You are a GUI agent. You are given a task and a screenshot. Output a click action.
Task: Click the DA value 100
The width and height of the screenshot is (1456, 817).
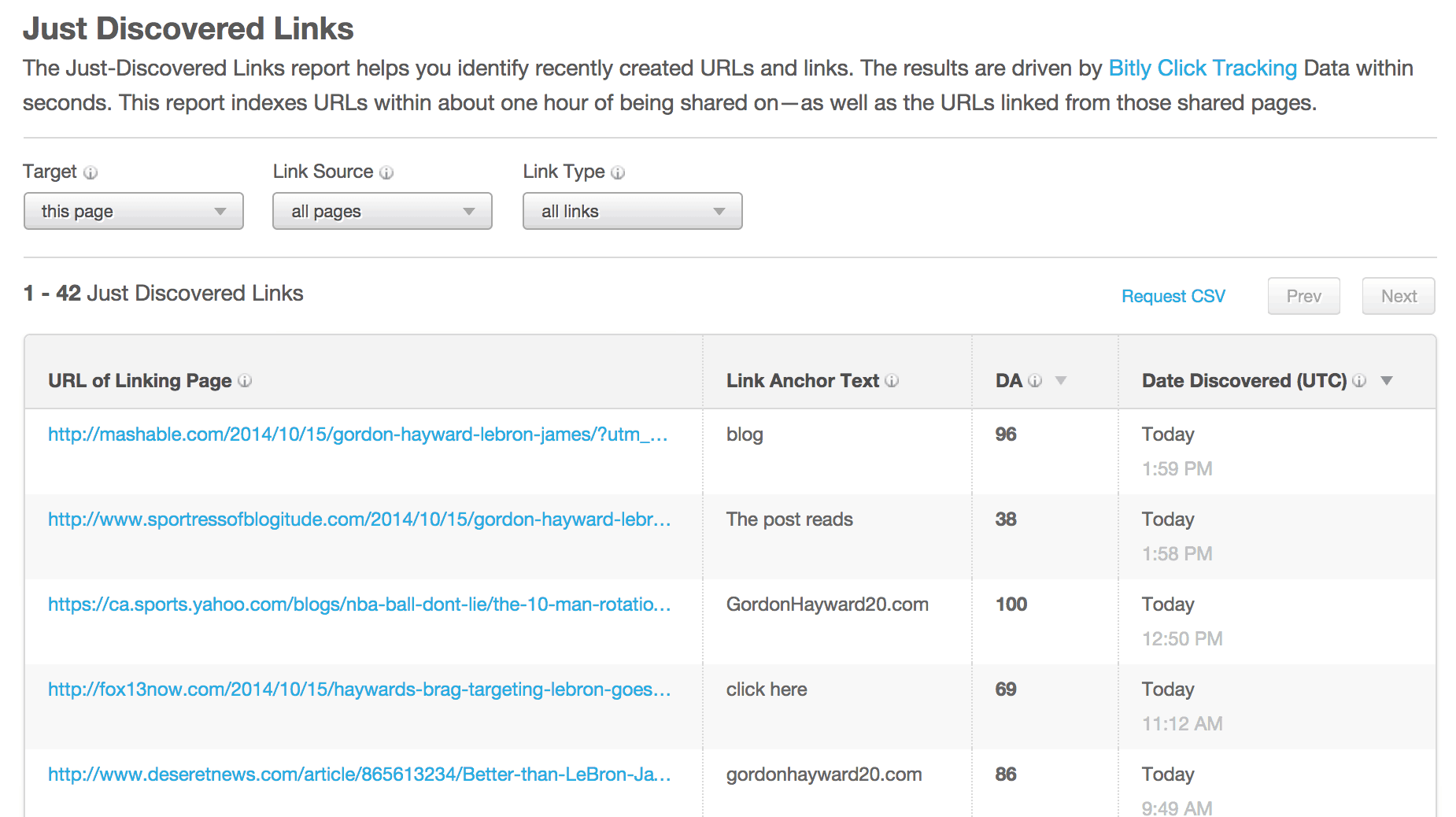point(1011,604)
